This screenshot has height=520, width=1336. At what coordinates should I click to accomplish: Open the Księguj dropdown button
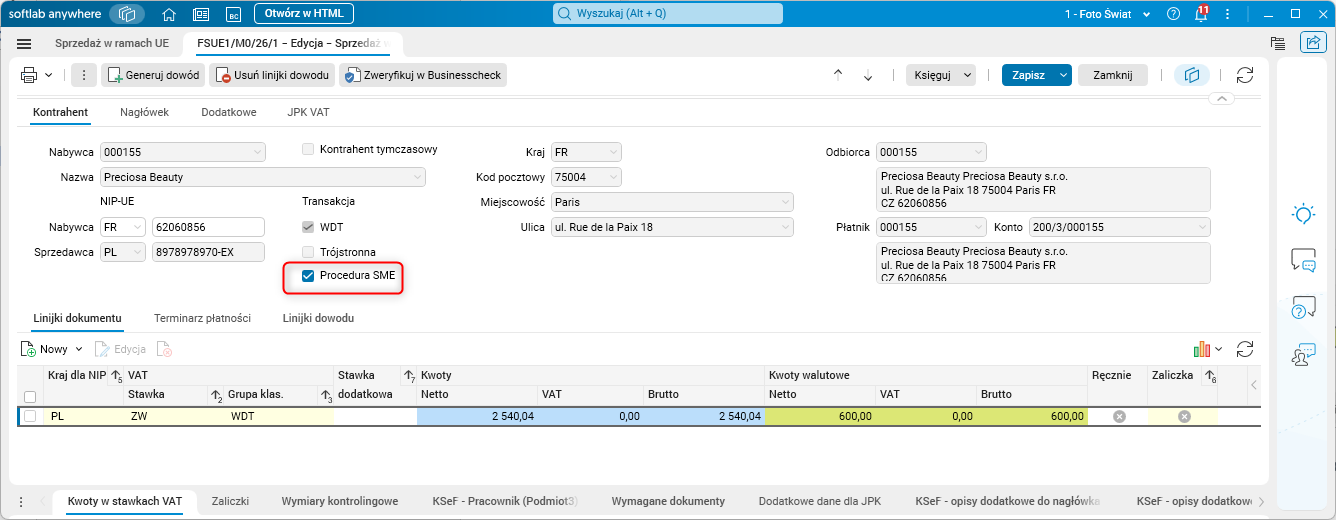(x=941, y=75)
